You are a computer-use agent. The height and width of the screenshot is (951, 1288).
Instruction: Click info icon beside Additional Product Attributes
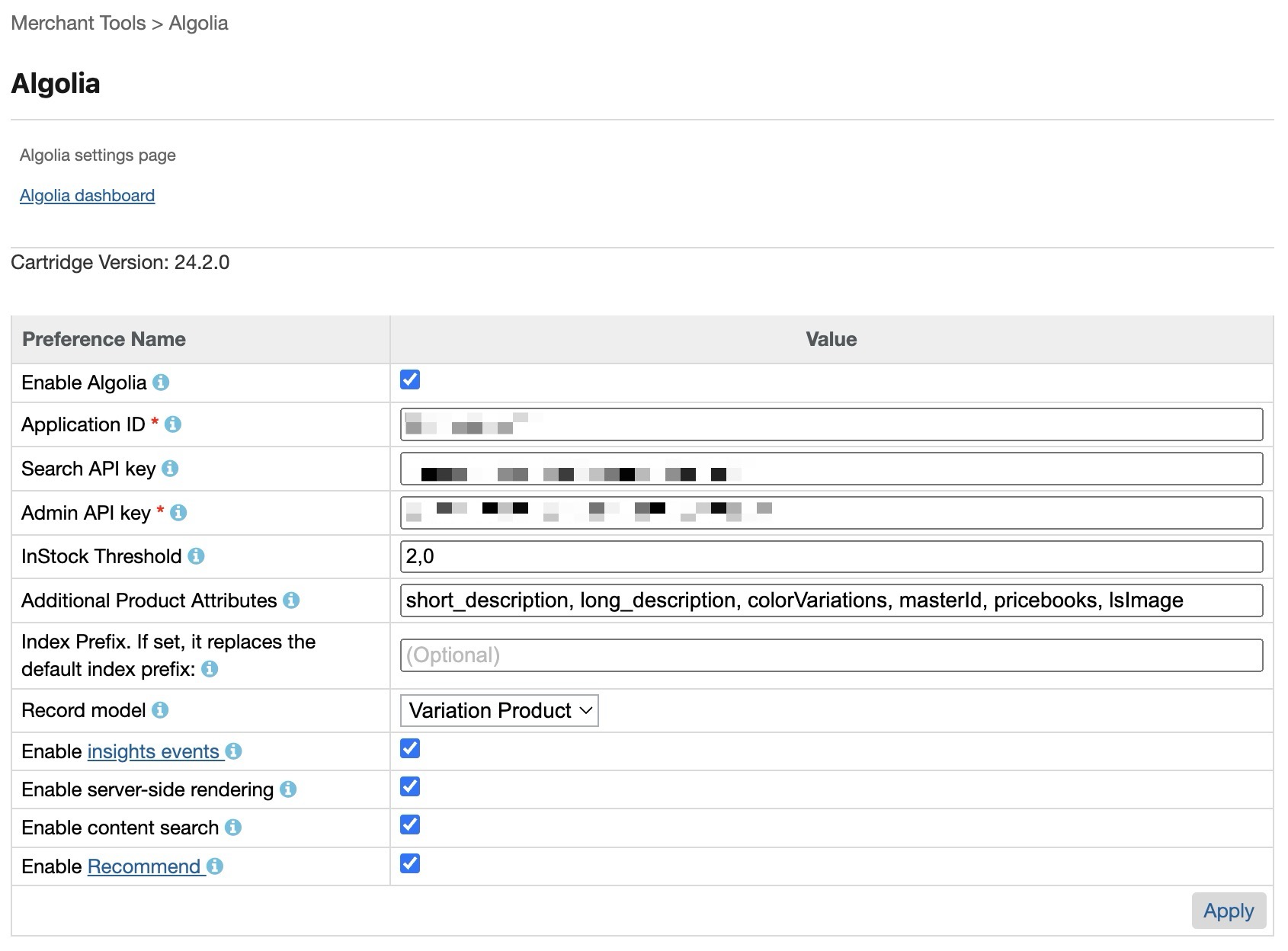[291, 600]
